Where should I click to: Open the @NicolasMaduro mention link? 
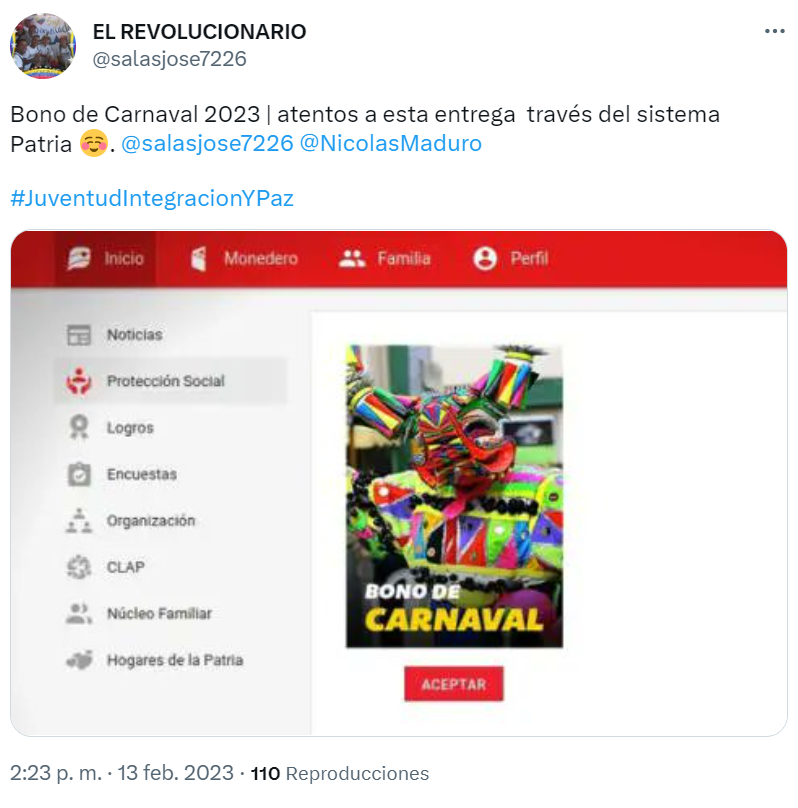[390, 143]
